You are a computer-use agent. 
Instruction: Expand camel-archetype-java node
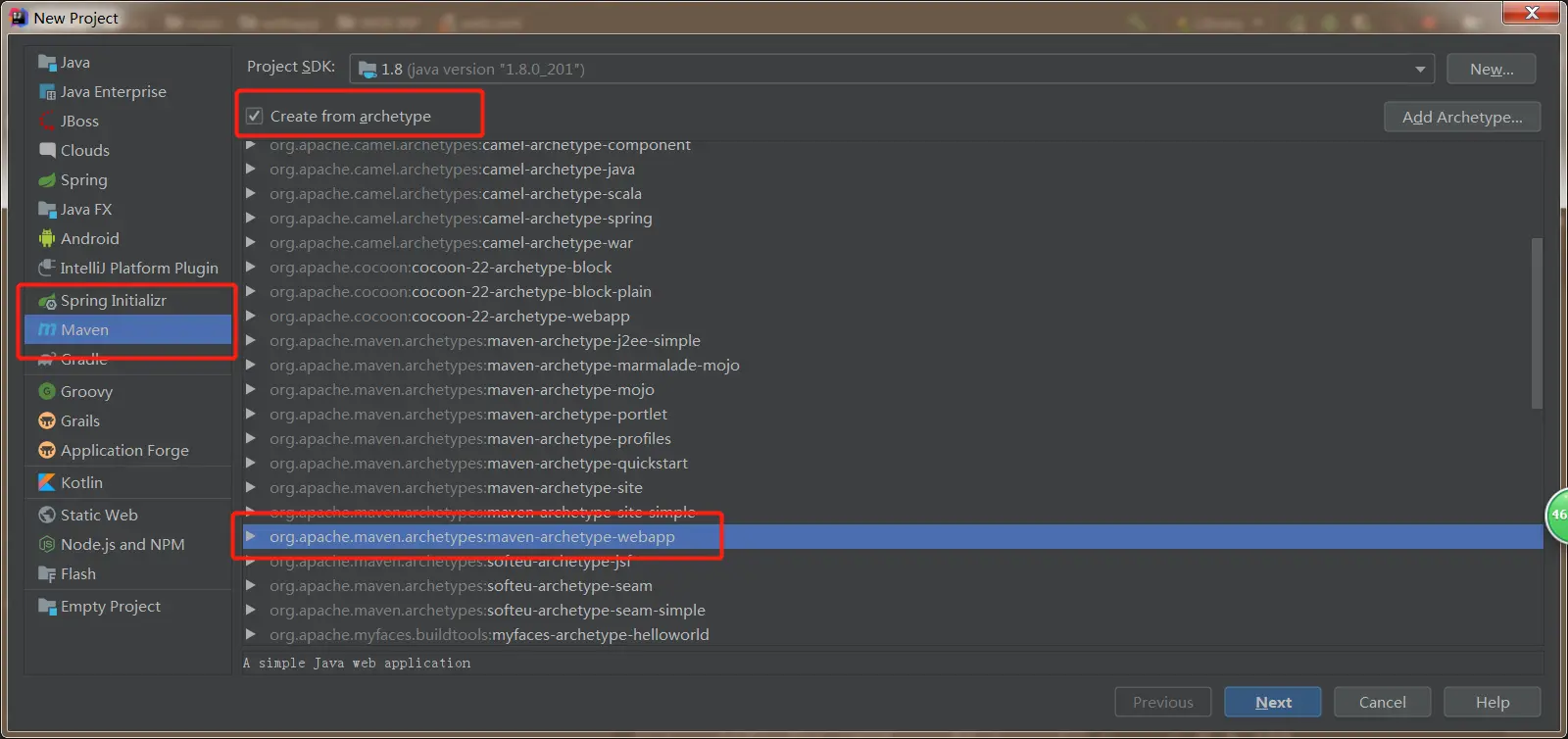[x=251, y=169]
